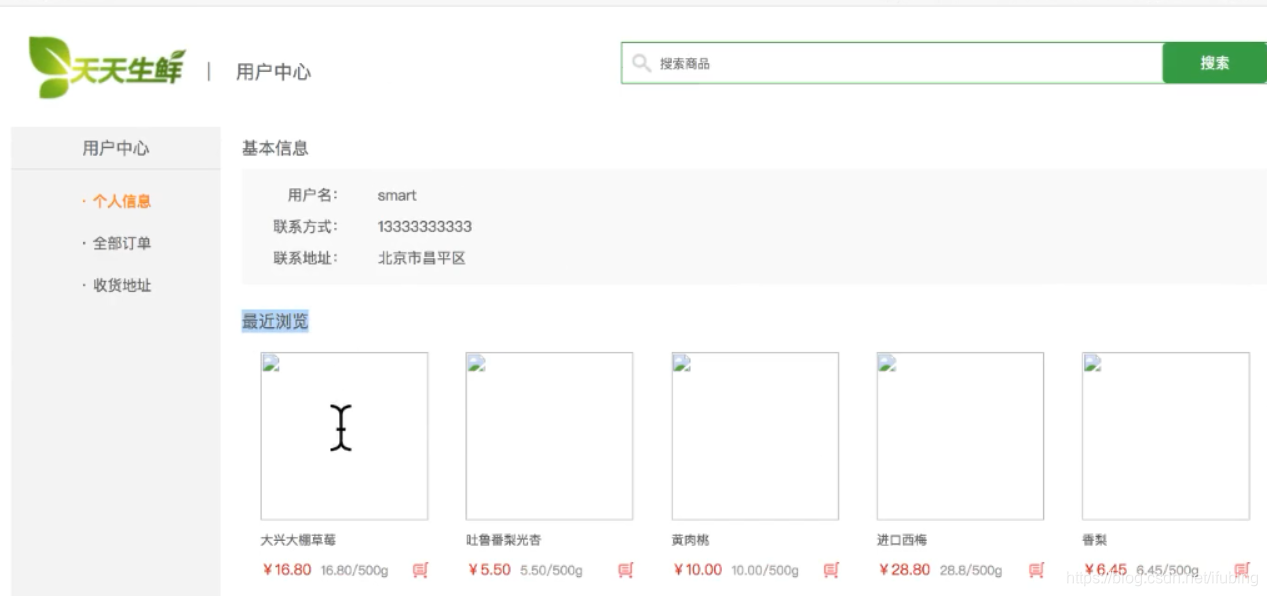Viewport: 1267px width, 596px height.
Task: Open 全部订单 in the sidebar
Action: coord(121,243)
